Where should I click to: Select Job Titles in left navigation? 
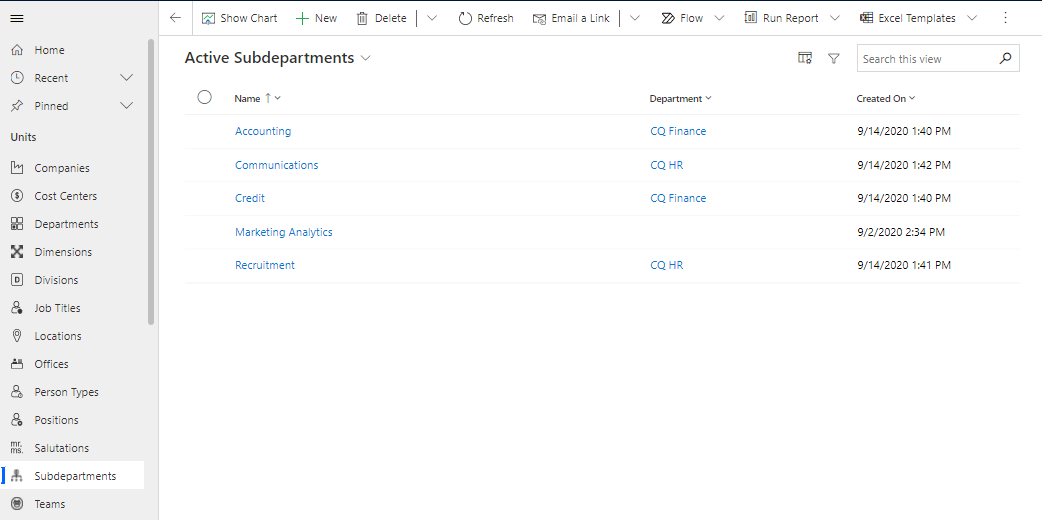click(x=57, y=308)
